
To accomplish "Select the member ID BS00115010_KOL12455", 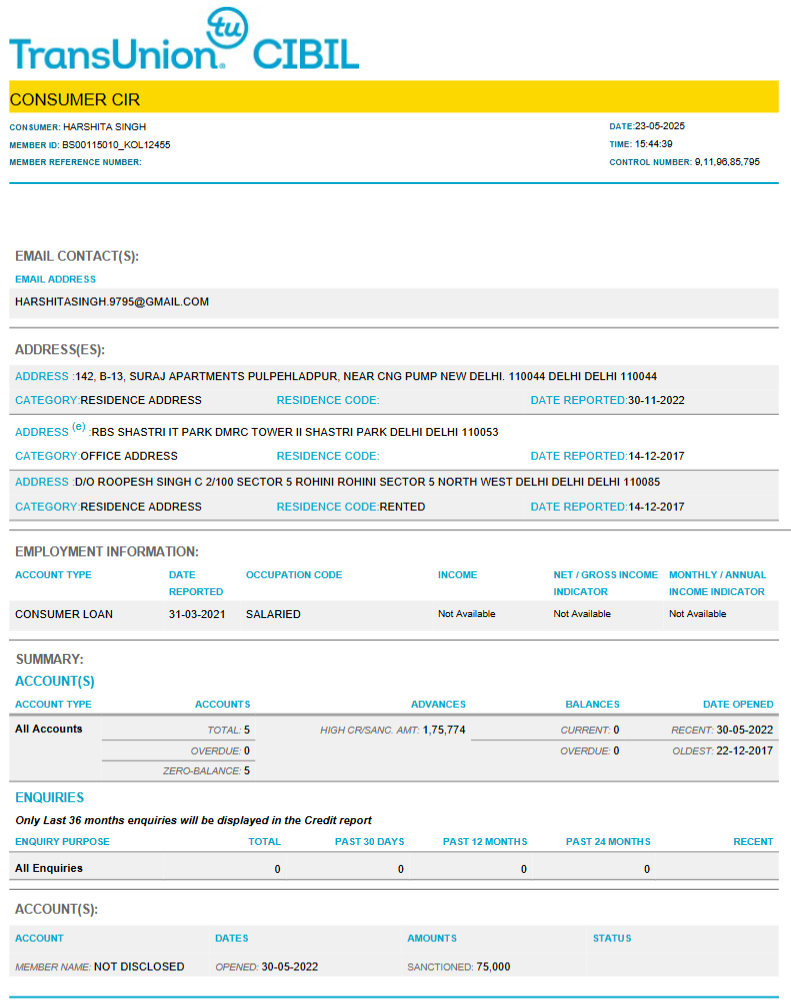I will (116, 145).
